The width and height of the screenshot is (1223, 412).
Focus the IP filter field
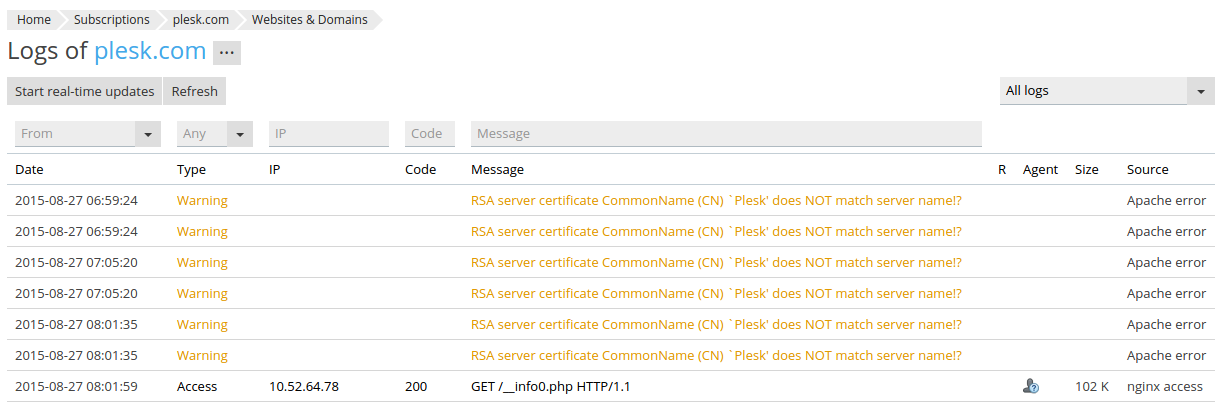329,134
